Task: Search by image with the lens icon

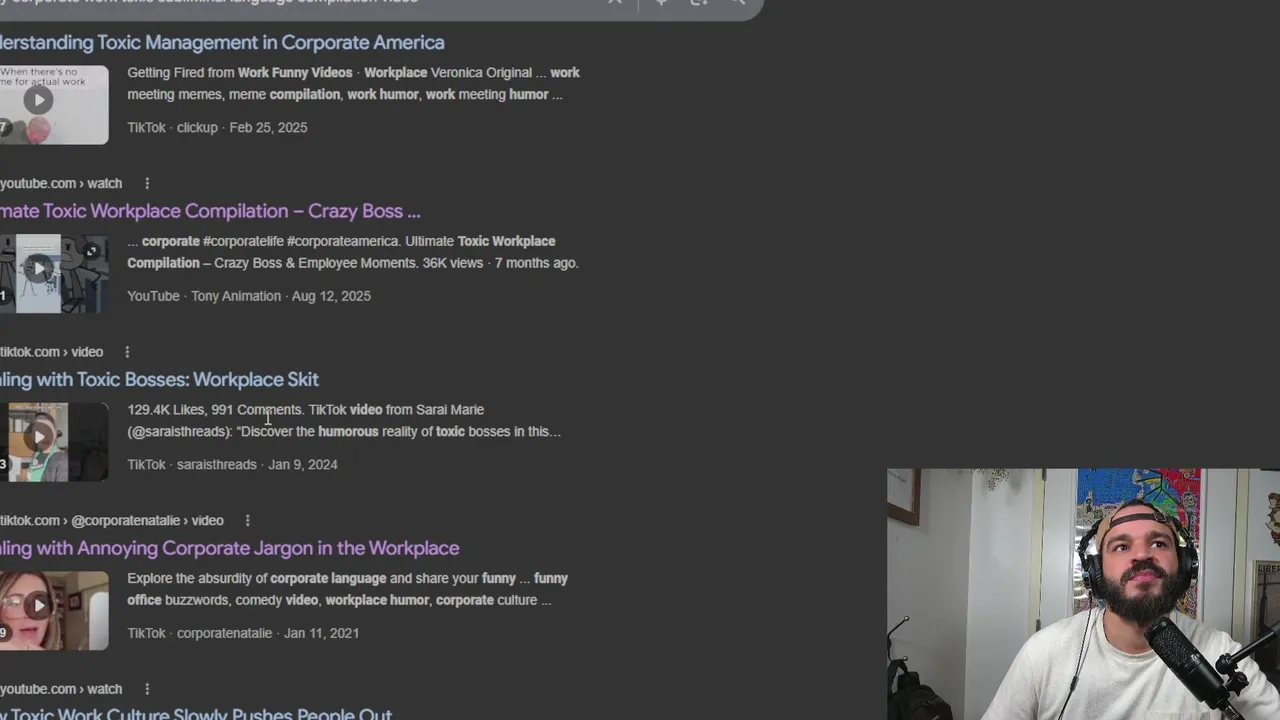Action: tap(699, 2)
